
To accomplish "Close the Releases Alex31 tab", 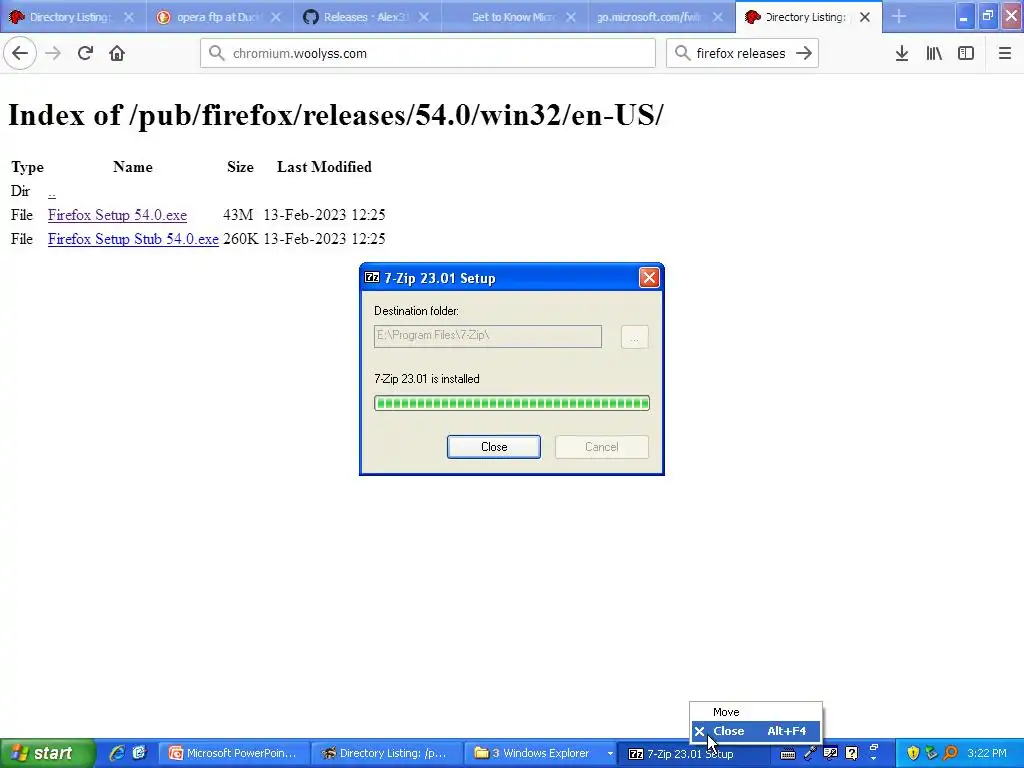I will [423, 17].
